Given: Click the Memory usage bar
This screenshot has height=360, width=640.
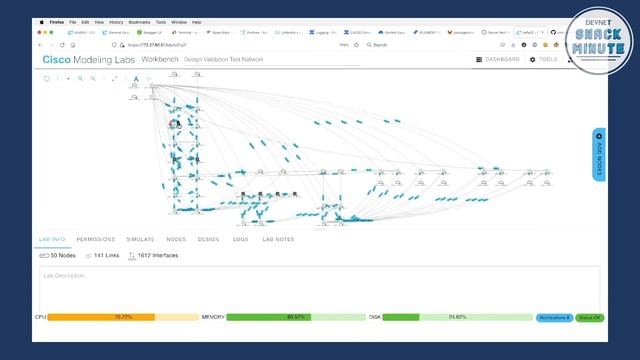Looking at the screenshot, I should pos(296,317).
